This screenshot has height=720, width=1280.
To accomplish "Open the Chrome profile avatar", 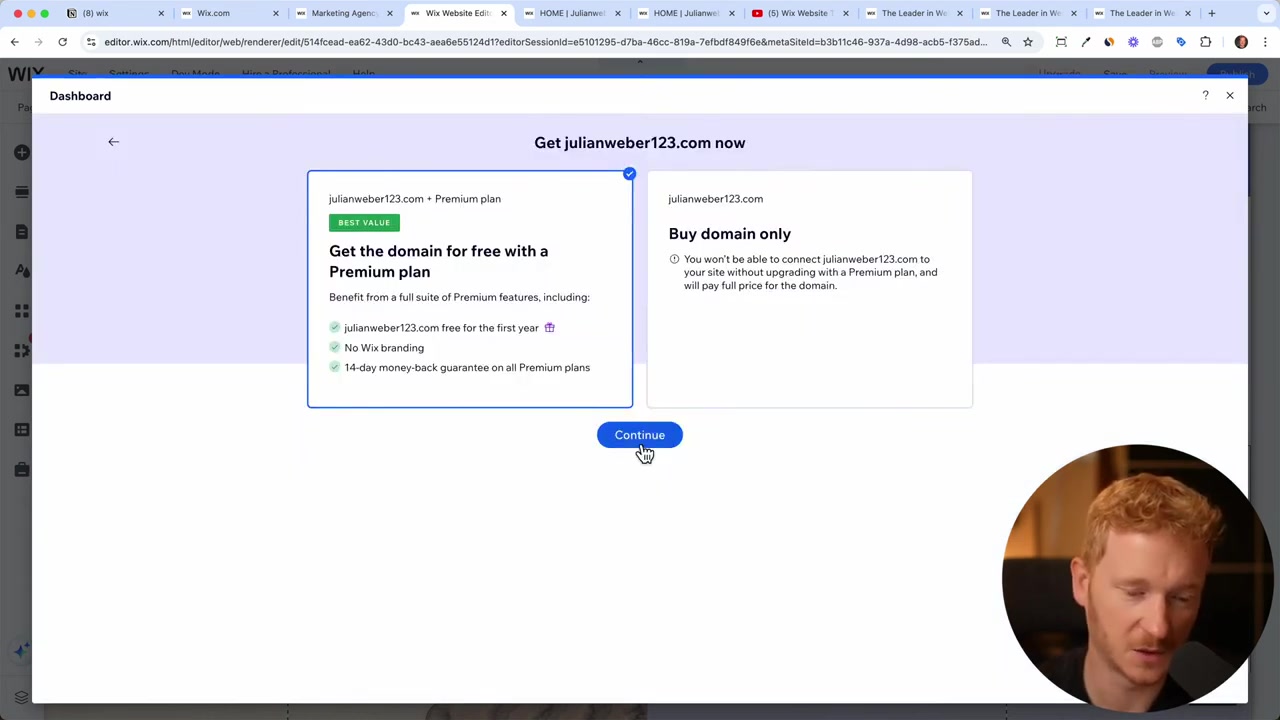I will tap(1241, 42).
